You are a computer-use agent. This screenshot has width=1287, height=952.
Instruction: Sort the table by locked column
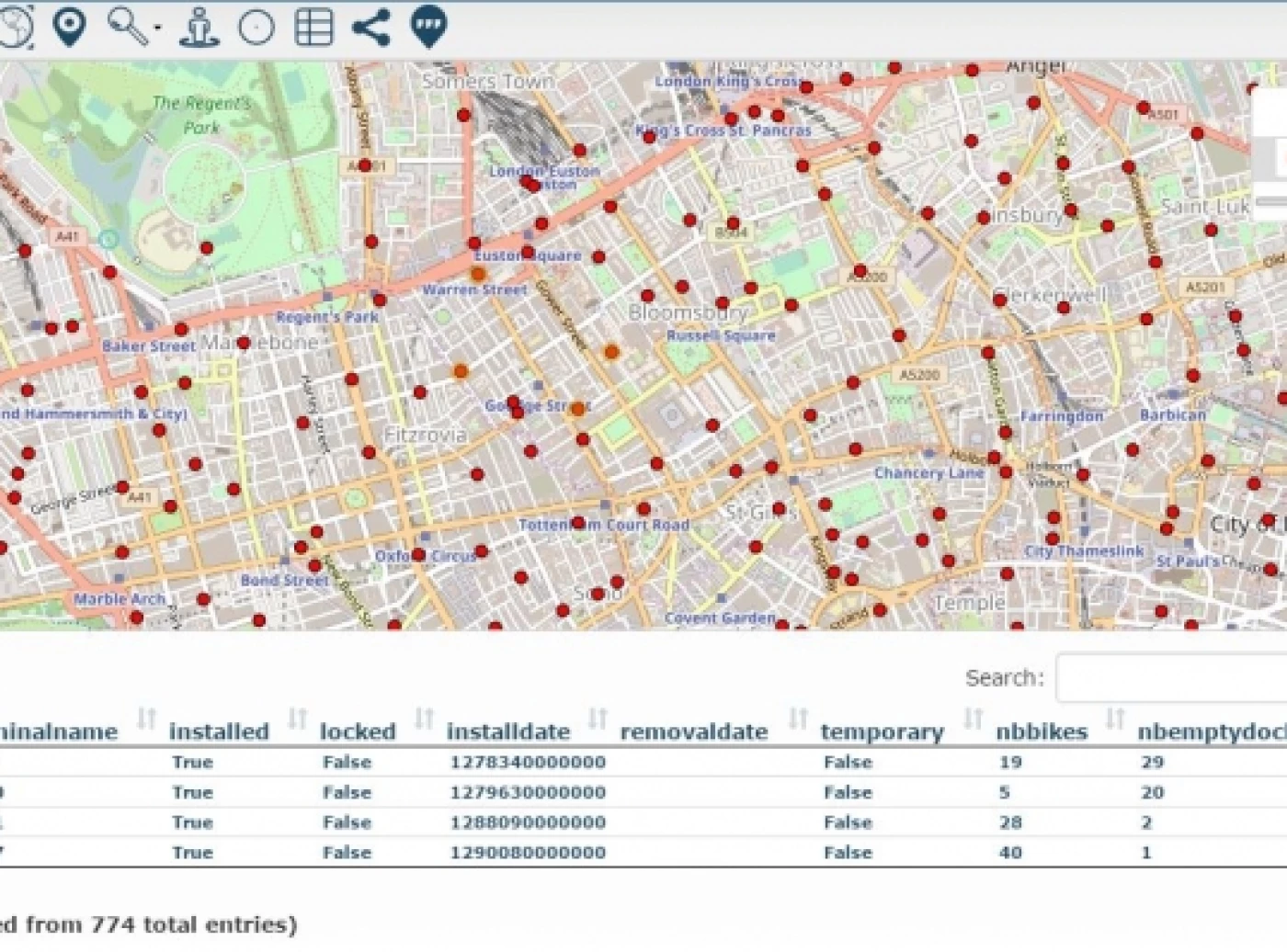point(357,731)
